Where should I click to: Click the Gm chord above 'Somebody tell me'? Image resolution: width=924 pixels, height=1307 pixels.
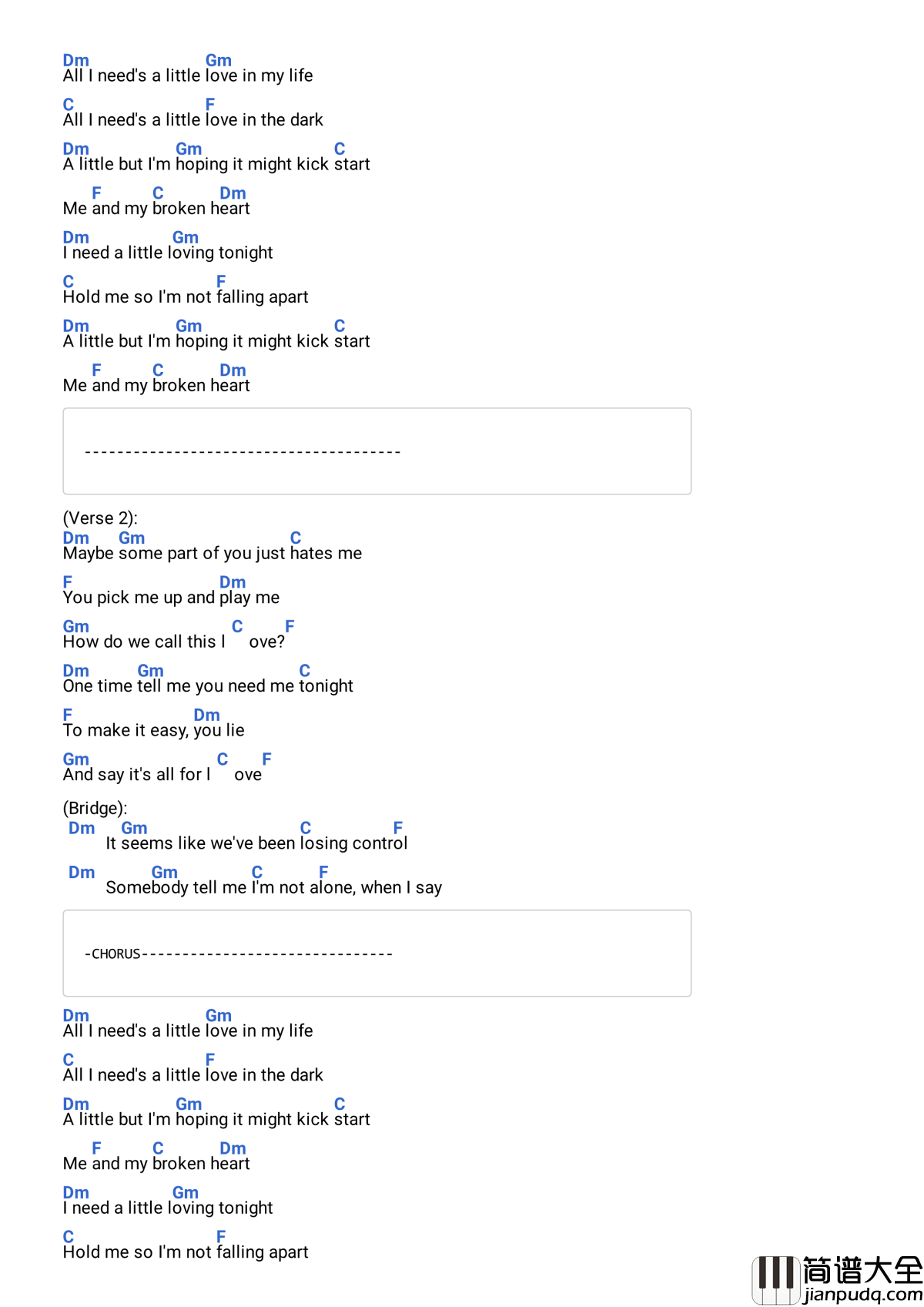click(x=164, y=872)
